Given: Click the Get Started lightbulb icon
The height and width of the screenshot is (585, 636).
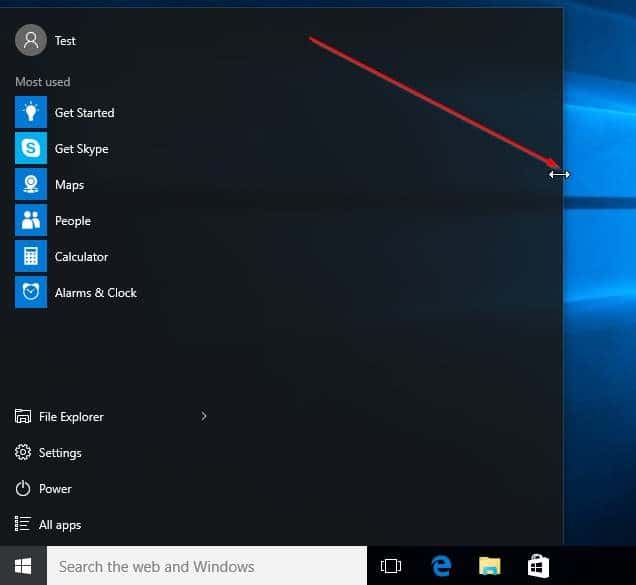Looking at the screenshot, I should [x=31, y=112].
